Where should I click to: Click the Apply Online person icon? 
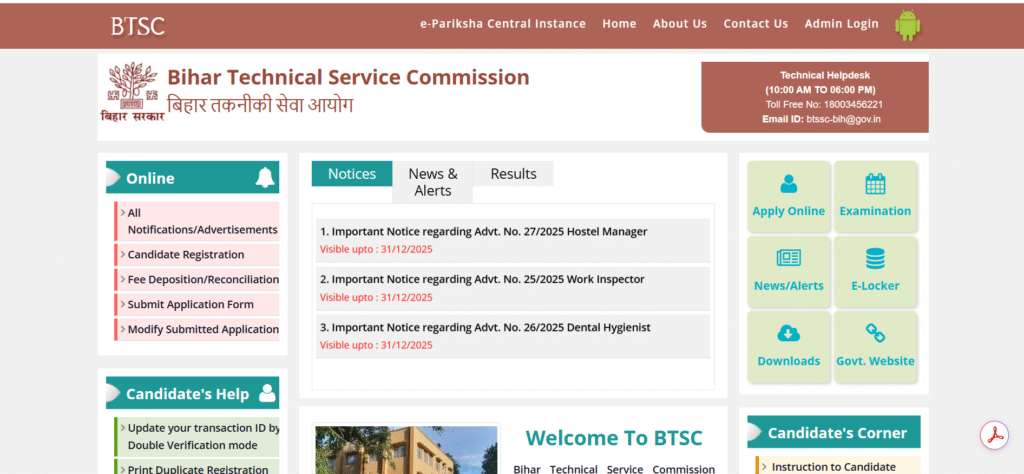pos(789,184)
